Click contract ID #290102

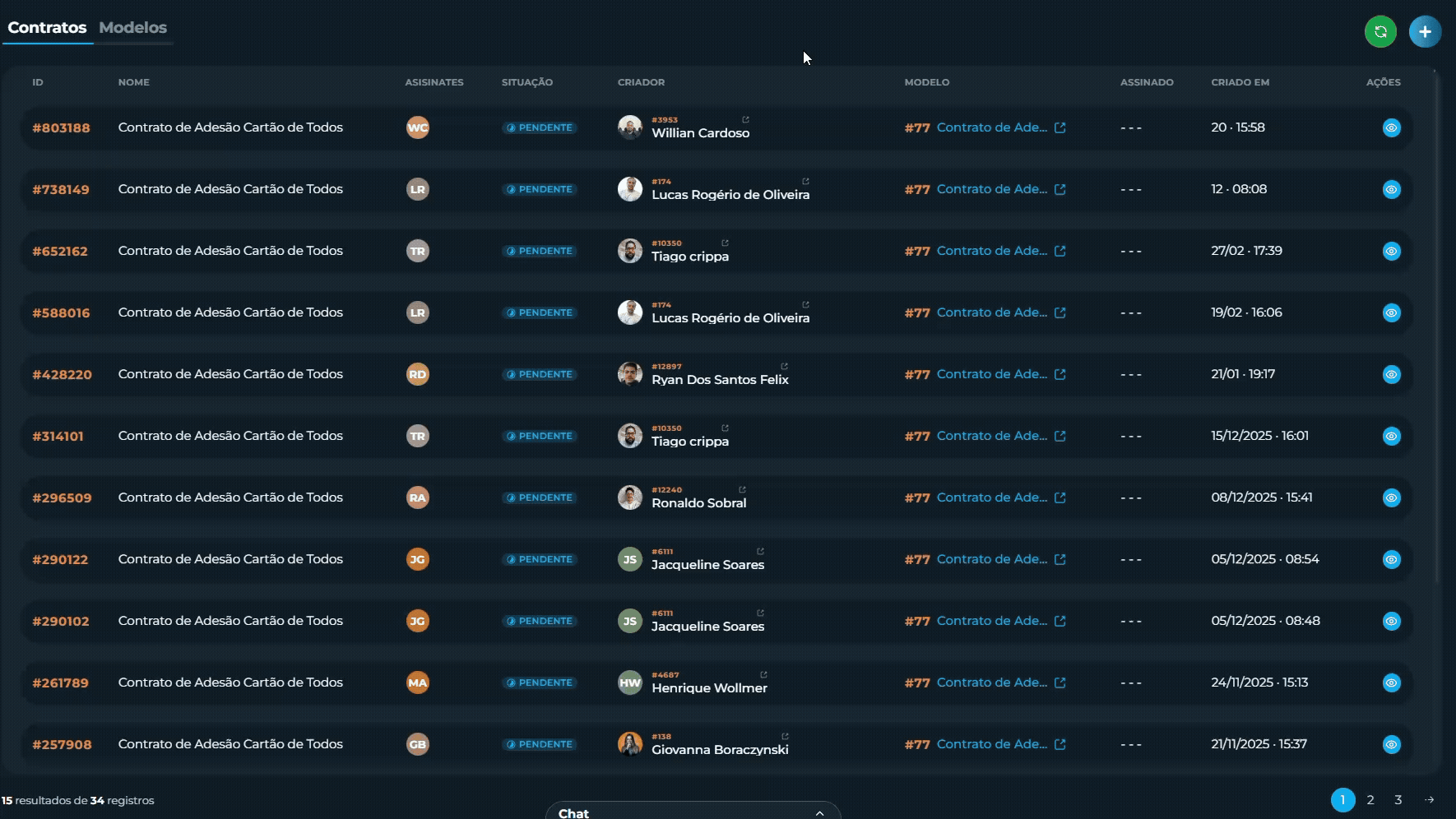click(60, 621)
